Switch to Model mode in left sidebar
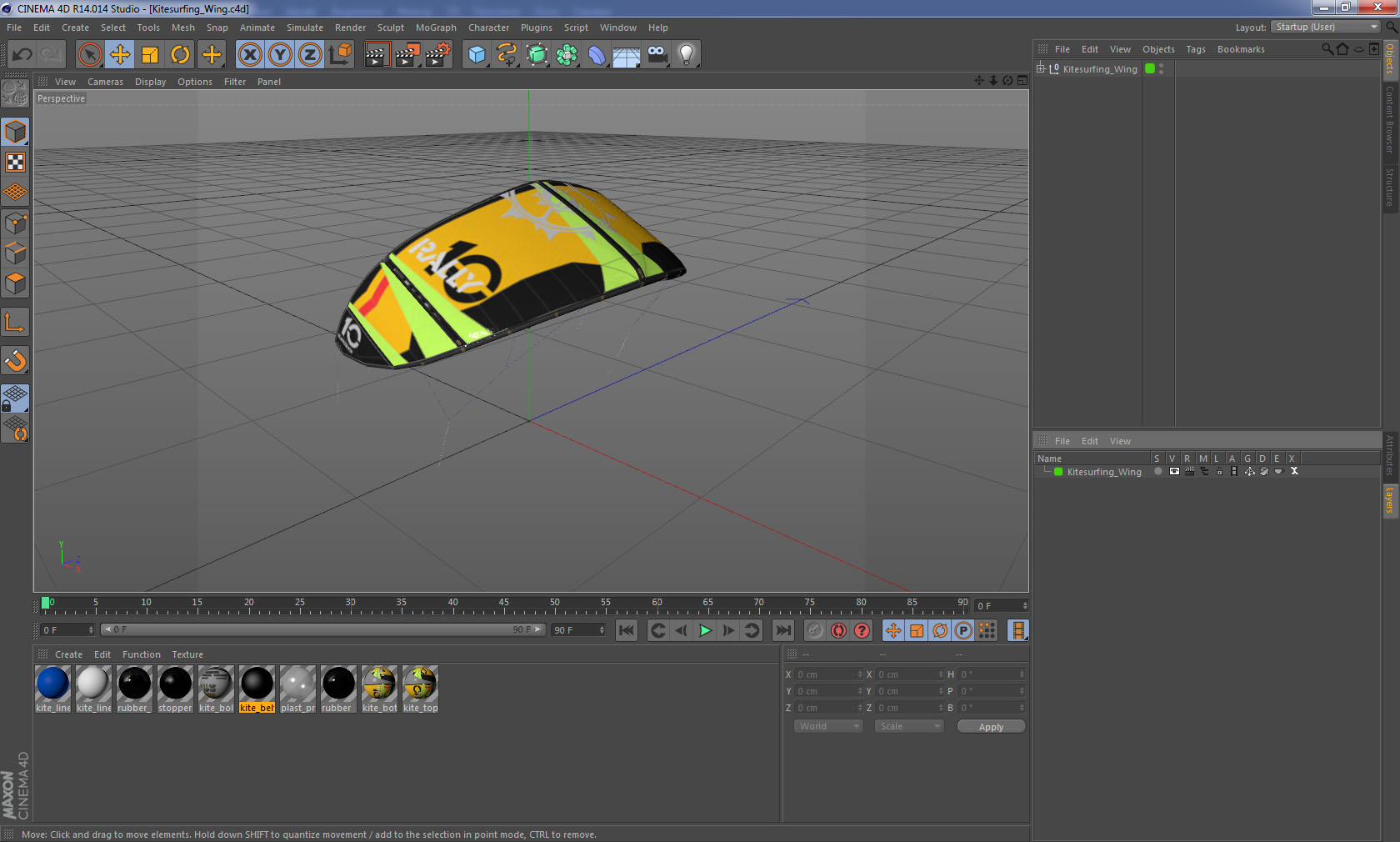The image size is (1400, 842). pos(15,132)
